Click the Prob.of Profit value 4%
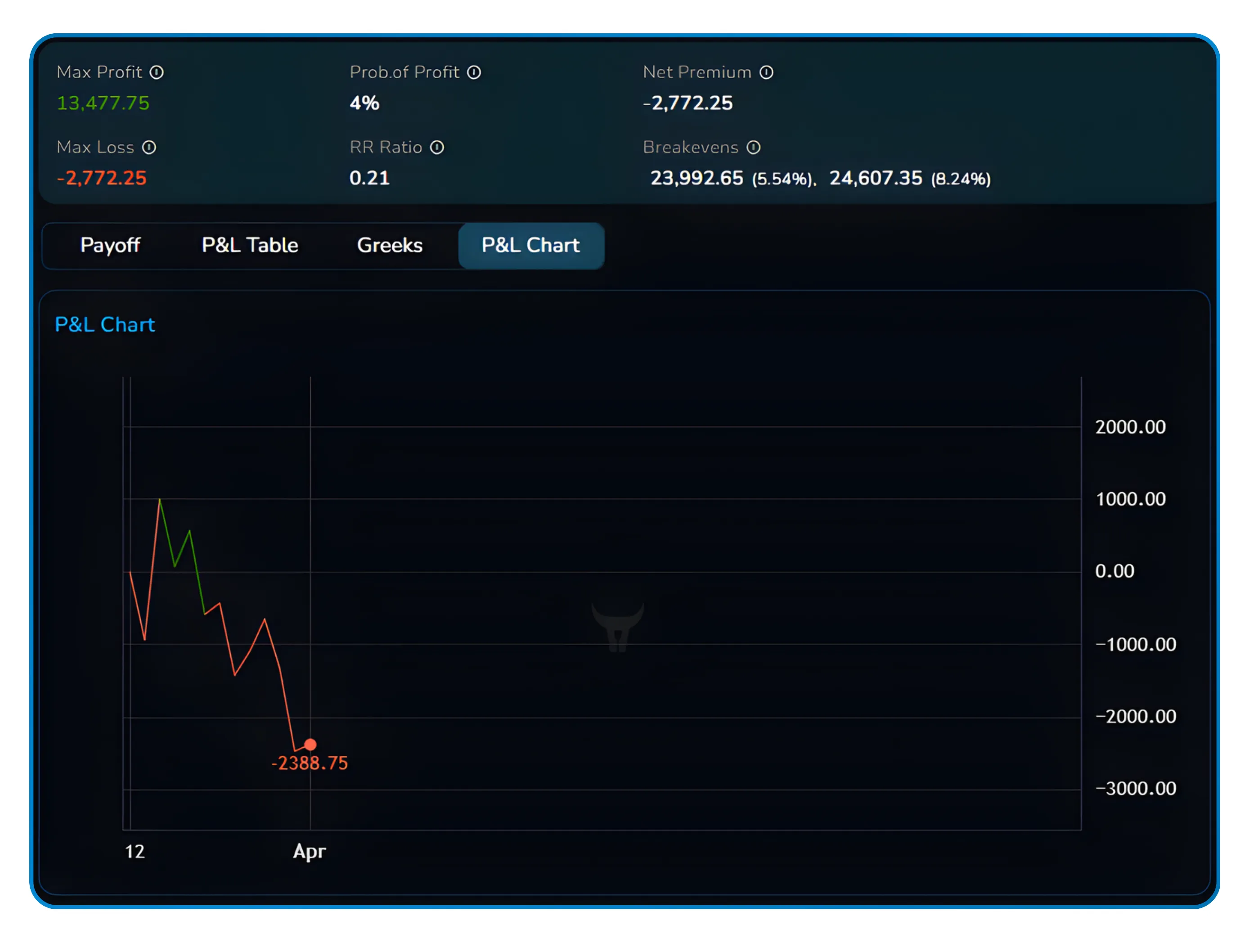 (364, 103)
